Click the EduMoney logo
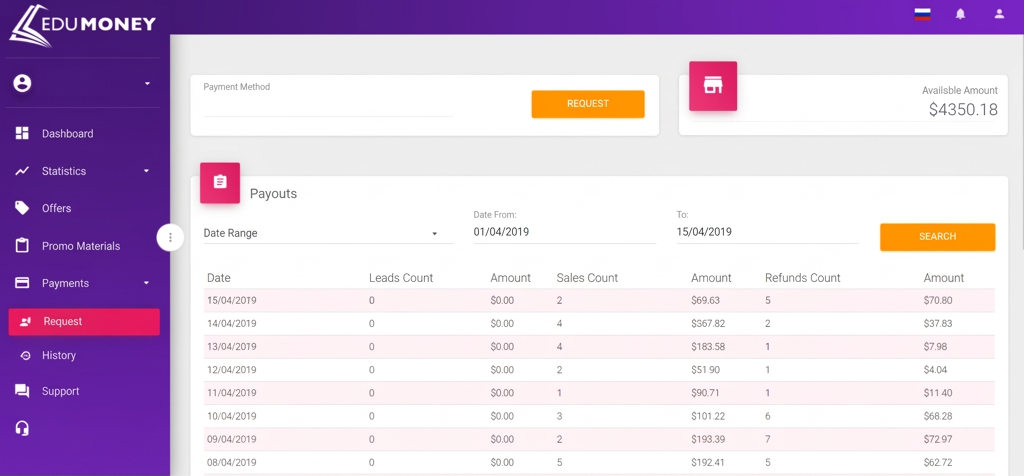This screenshot has width=1024, height=476. click(82, 25)
